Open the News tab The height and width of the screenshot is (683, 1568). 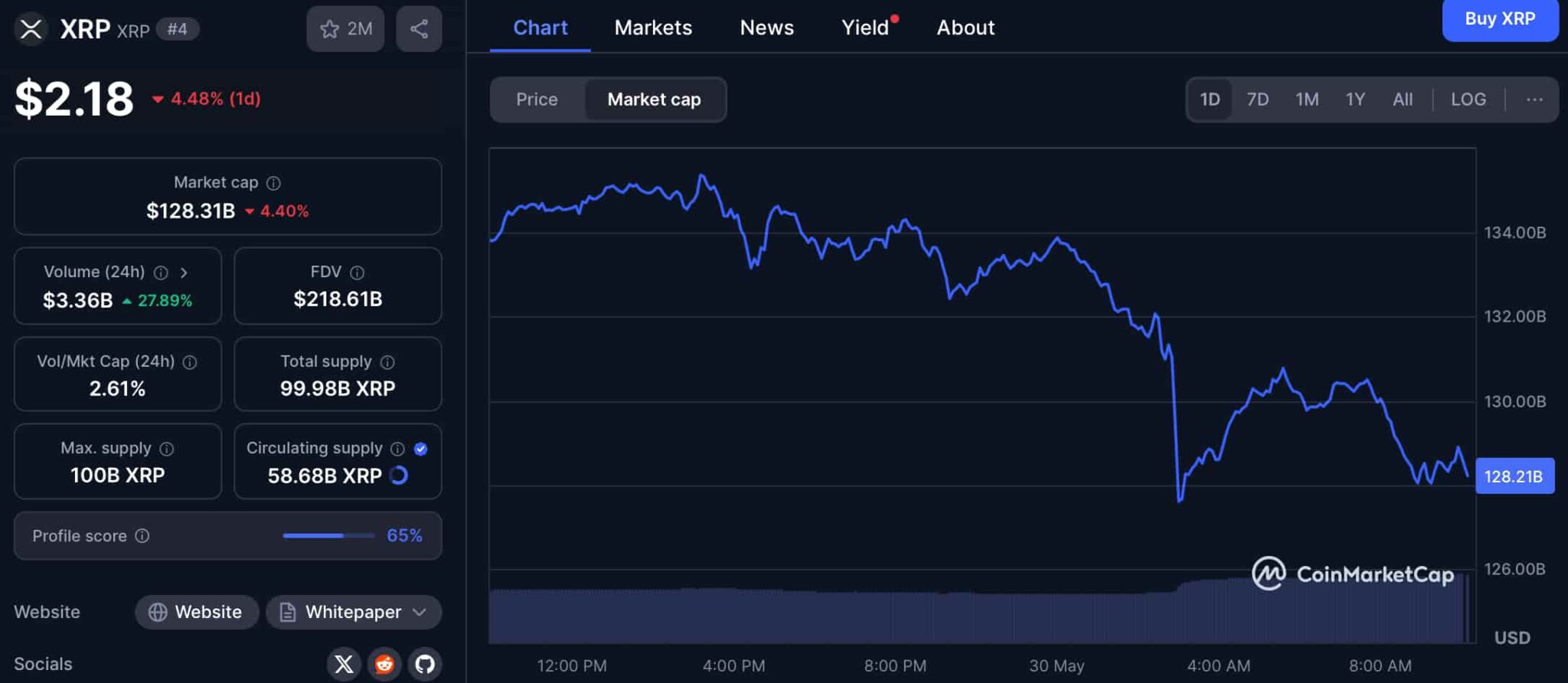[766, 28]
